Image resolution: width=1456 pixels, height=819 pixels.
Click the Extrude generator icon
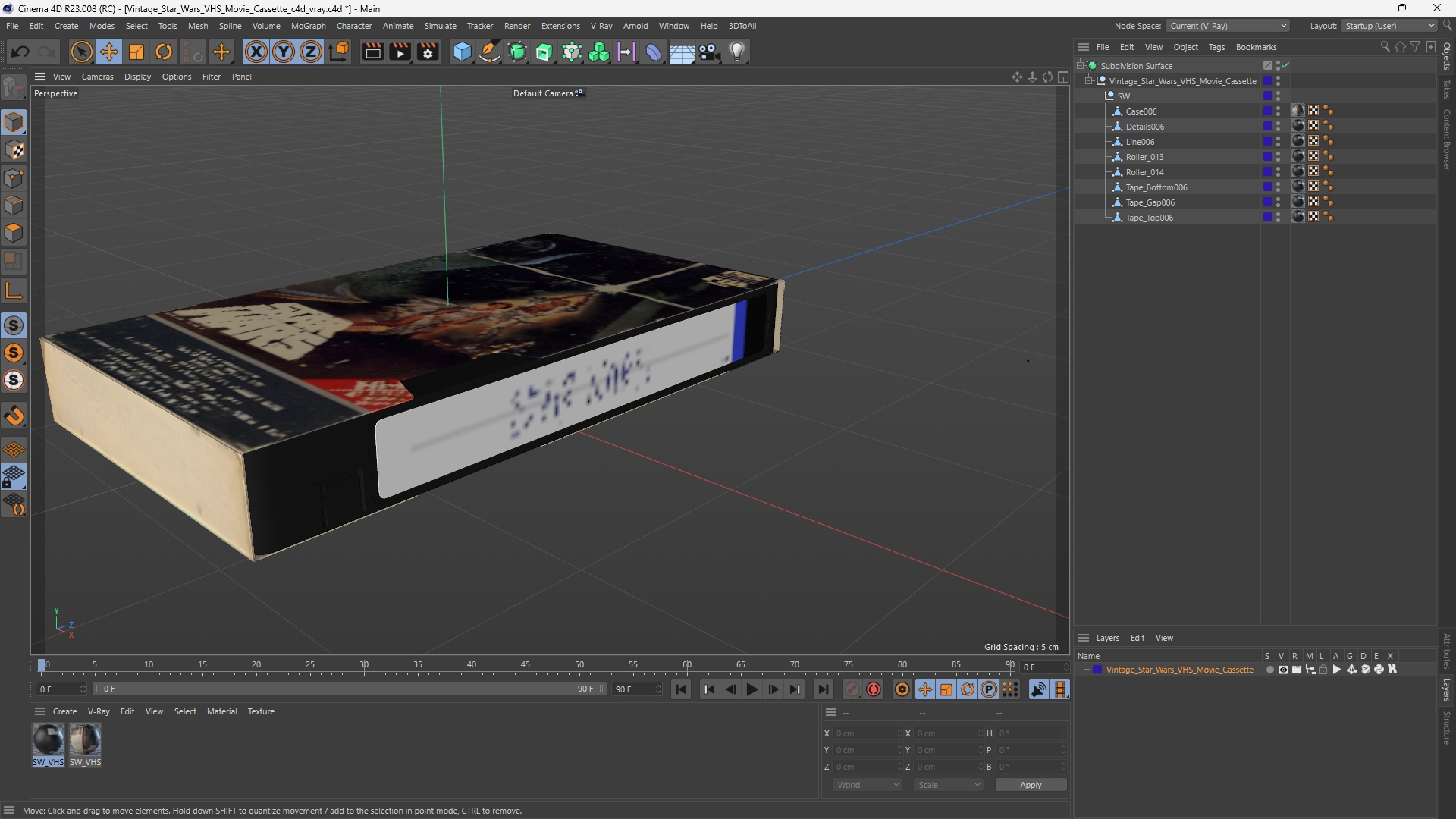click(x=544, y=52)
